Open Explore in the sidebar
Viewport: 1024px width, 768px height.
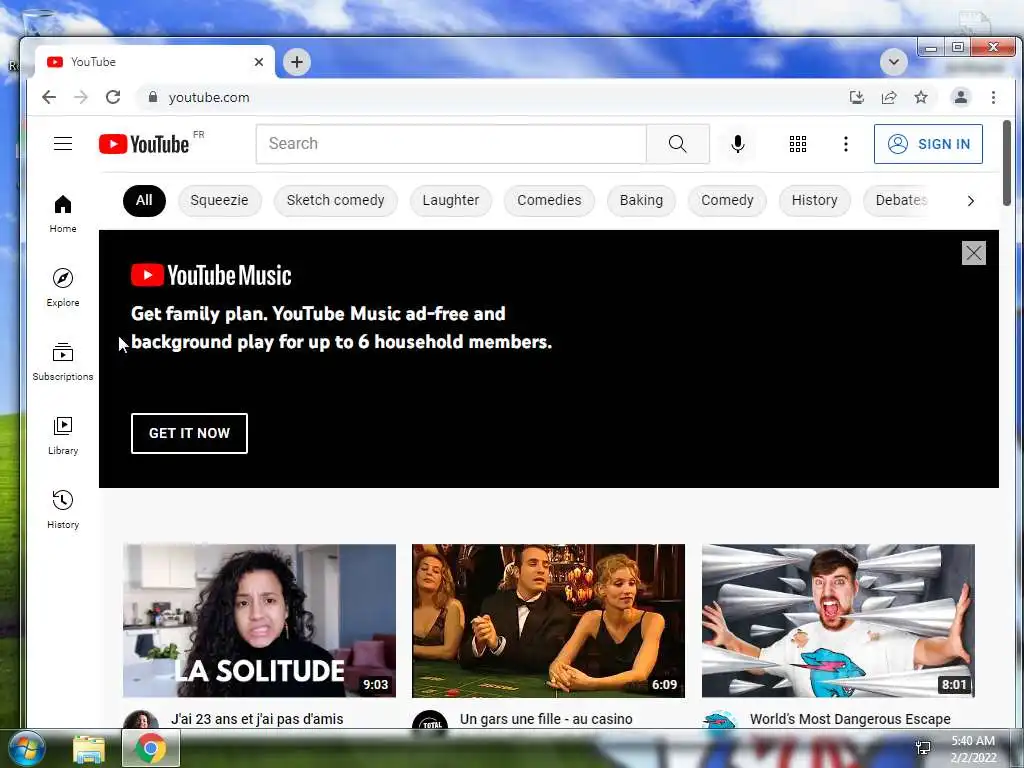[x=63, y=287]
